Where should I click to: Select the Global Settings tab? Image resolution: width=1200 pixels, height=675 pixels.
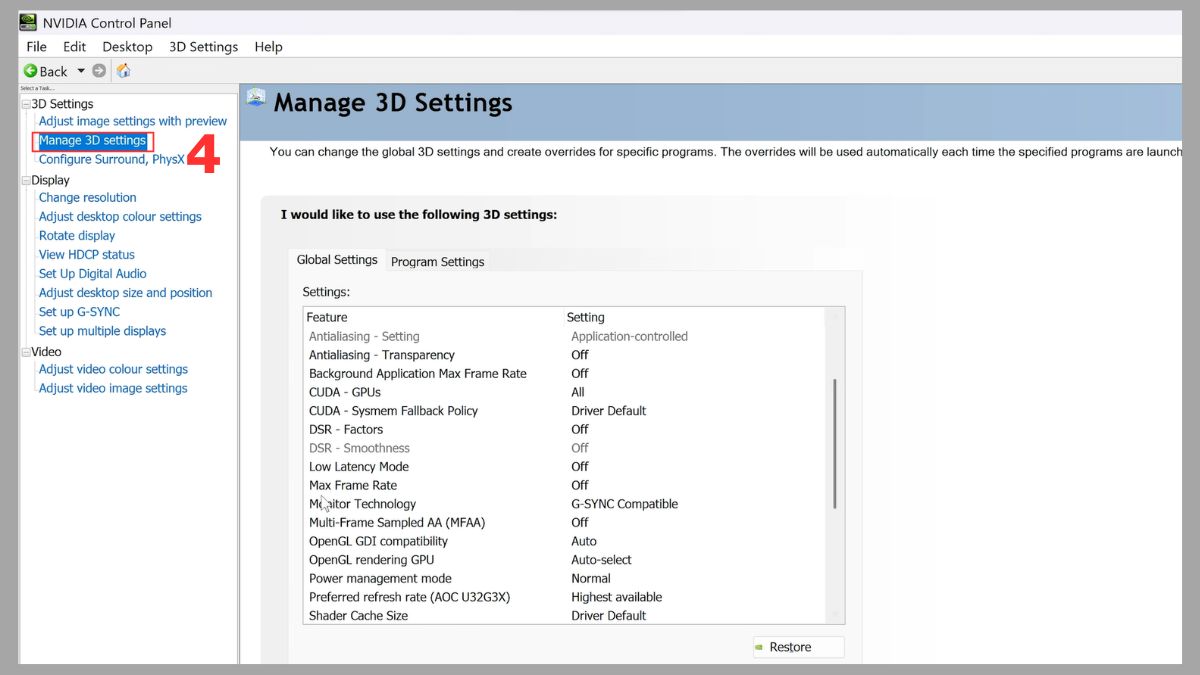(x=337, y=260)
